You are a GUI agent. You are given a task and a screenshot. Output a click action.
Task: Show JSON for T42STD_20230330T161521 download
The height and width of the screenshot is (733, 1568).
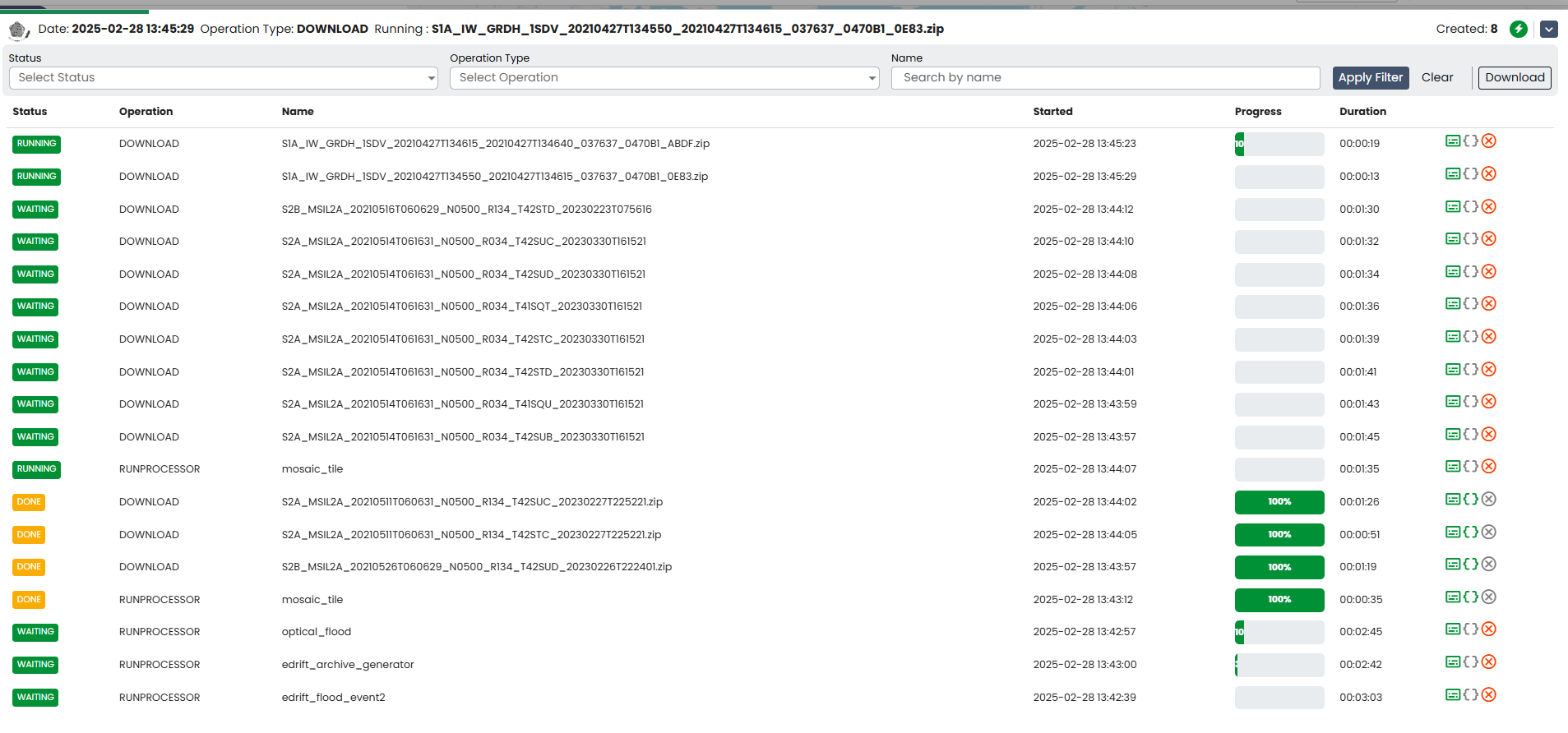click(x=1471, y=370)
